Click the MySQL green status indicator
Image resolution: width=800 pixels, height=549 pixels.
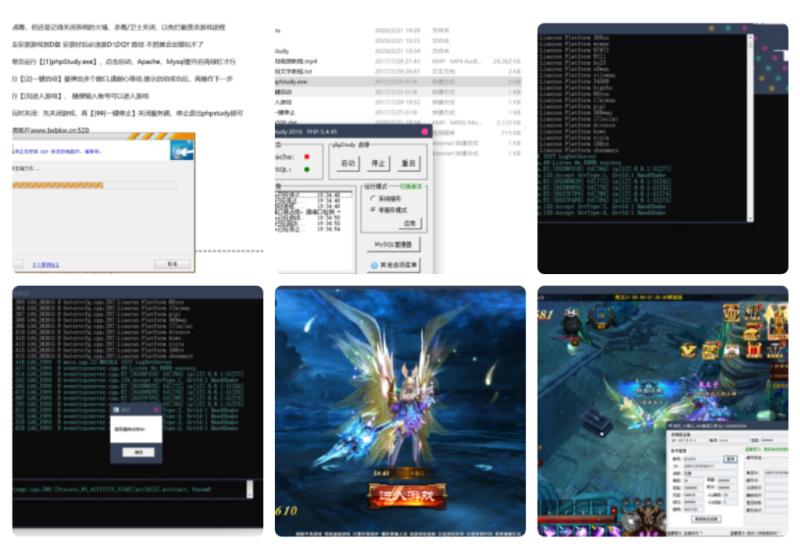pos(306,170)
